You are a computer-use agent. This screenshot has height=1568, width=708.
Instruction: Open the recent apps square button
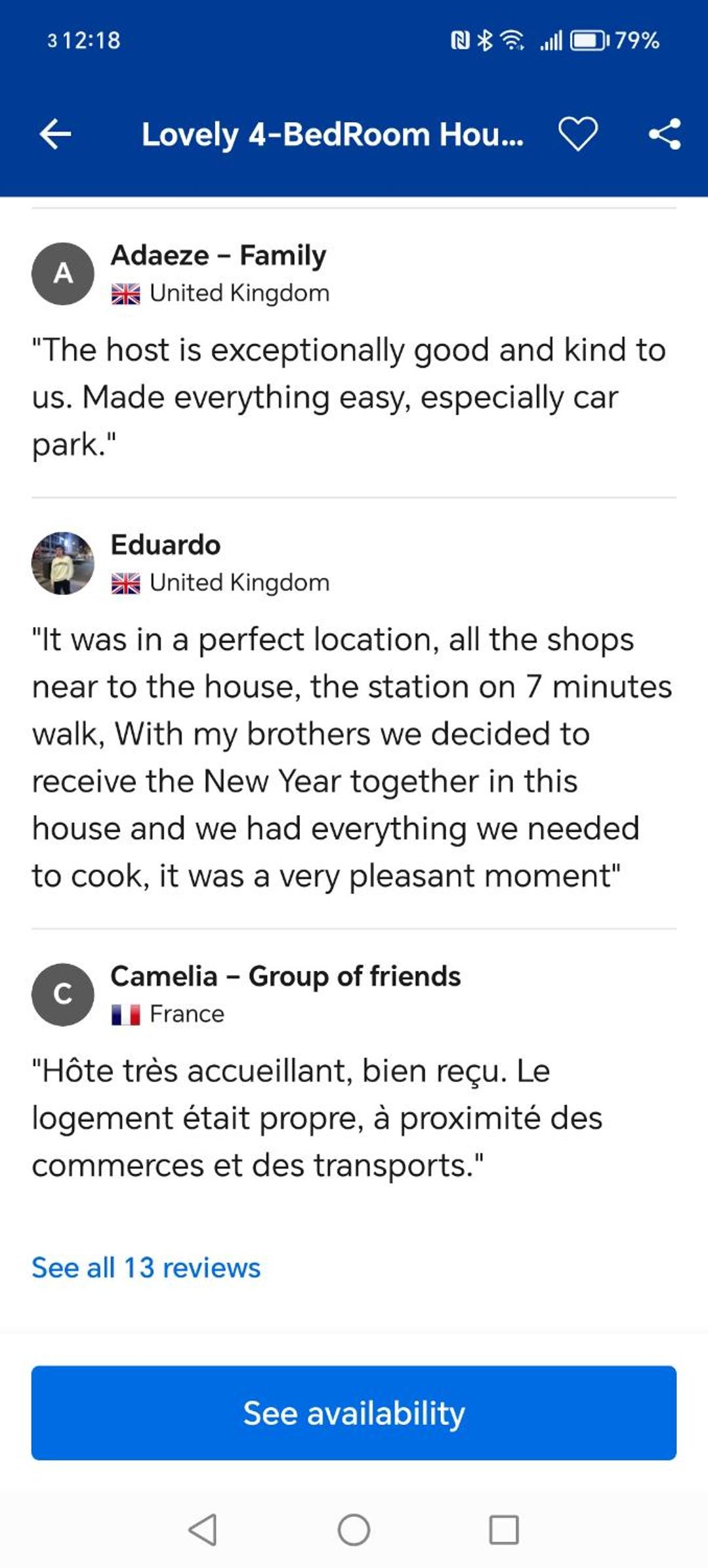(x=504, y=1530)
